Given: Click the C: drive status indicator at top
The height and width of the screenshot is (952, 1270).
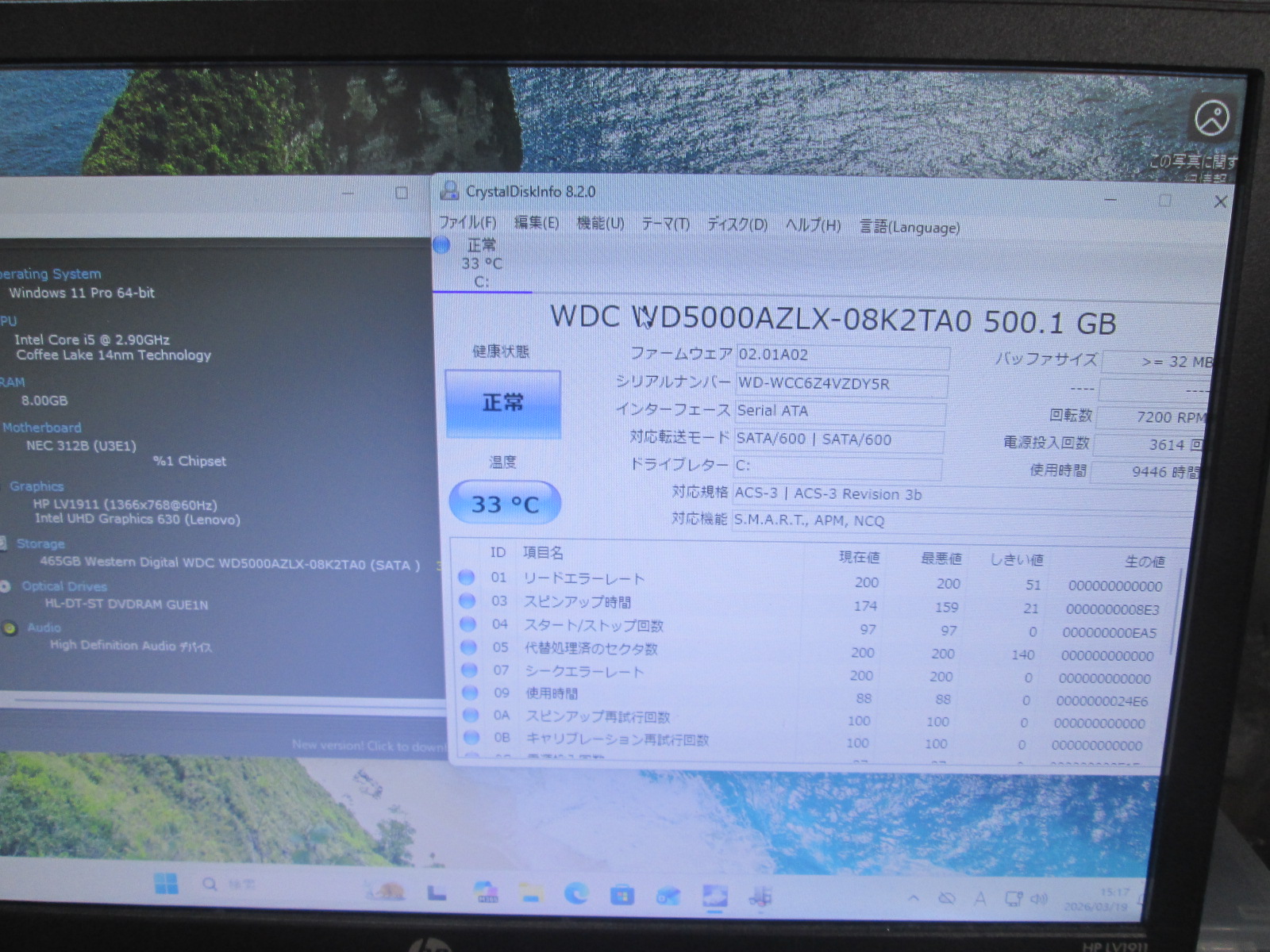Looking at the screenshot, I should (476, 263).
